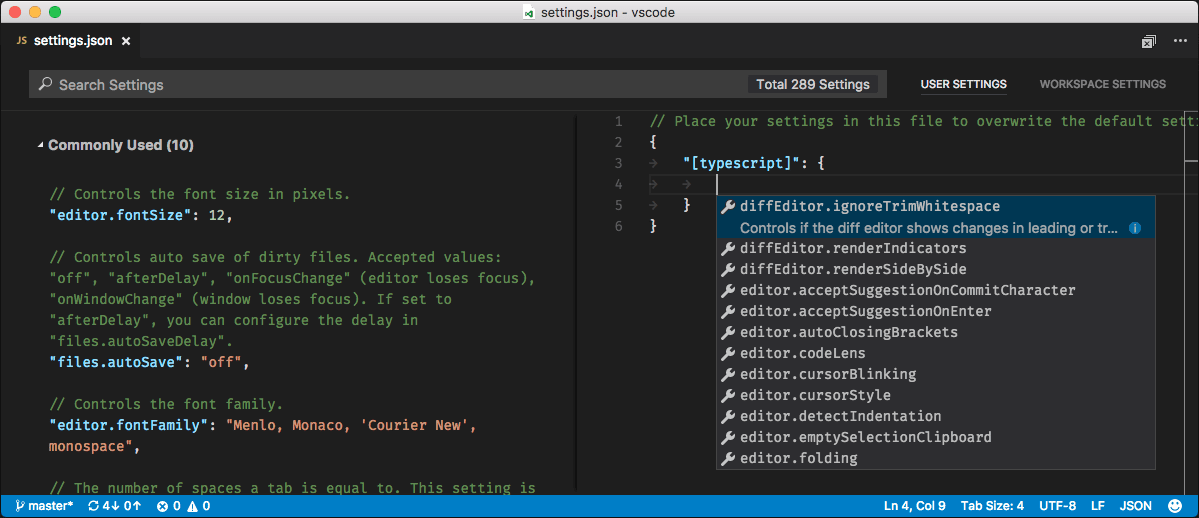
Task: Choose editor.cursorBlinking from the suggestion list
Action: (x=827, y=374)
